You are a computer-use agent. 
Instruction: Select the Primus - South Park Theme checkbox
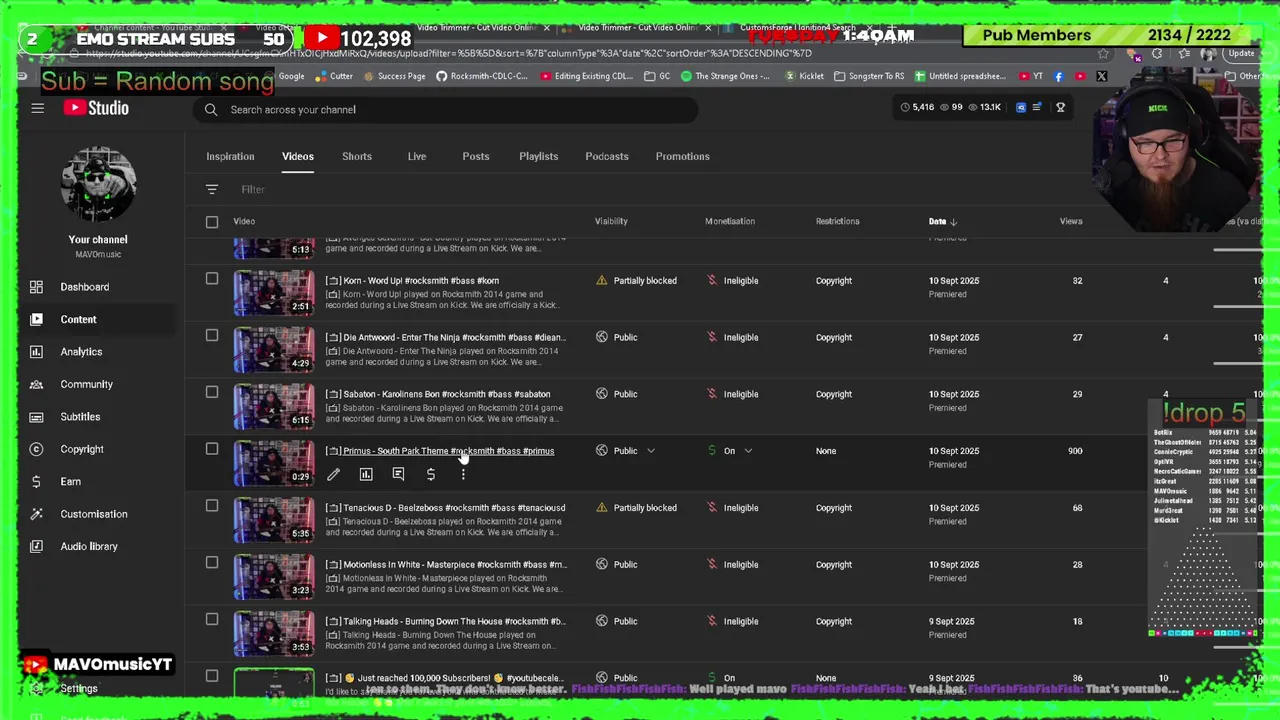coord(212,449)
